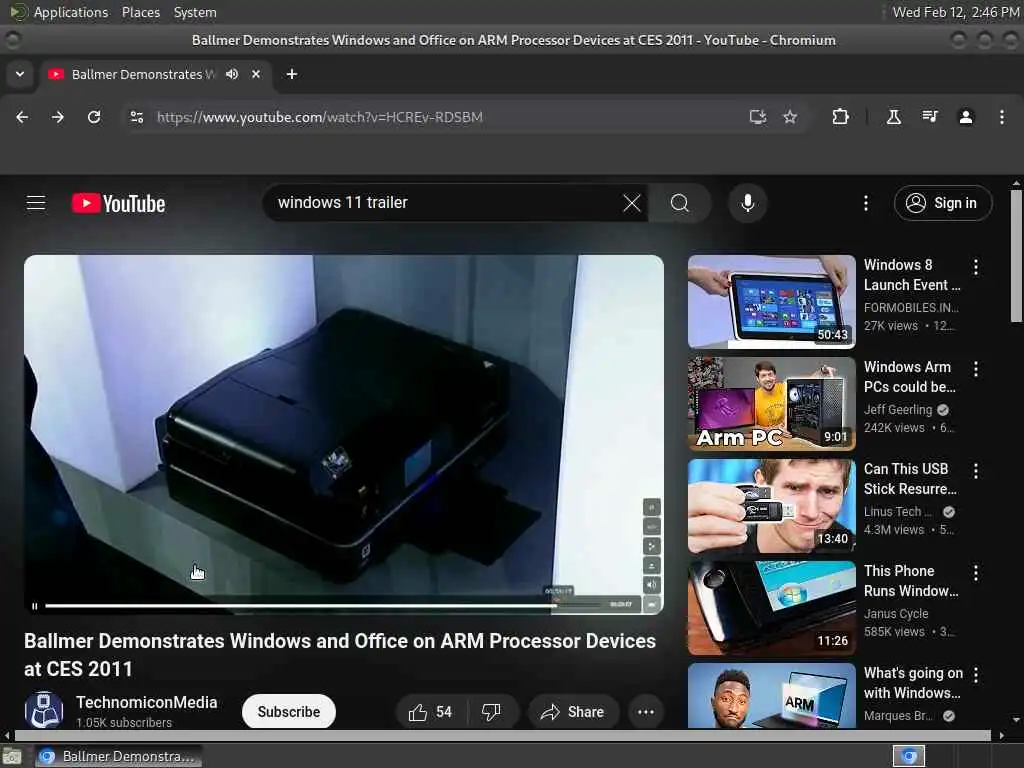This screenshot has width=1024, height=768.
Task: Open TechnomiconMedia channel avatar
Action: point(43,711)
